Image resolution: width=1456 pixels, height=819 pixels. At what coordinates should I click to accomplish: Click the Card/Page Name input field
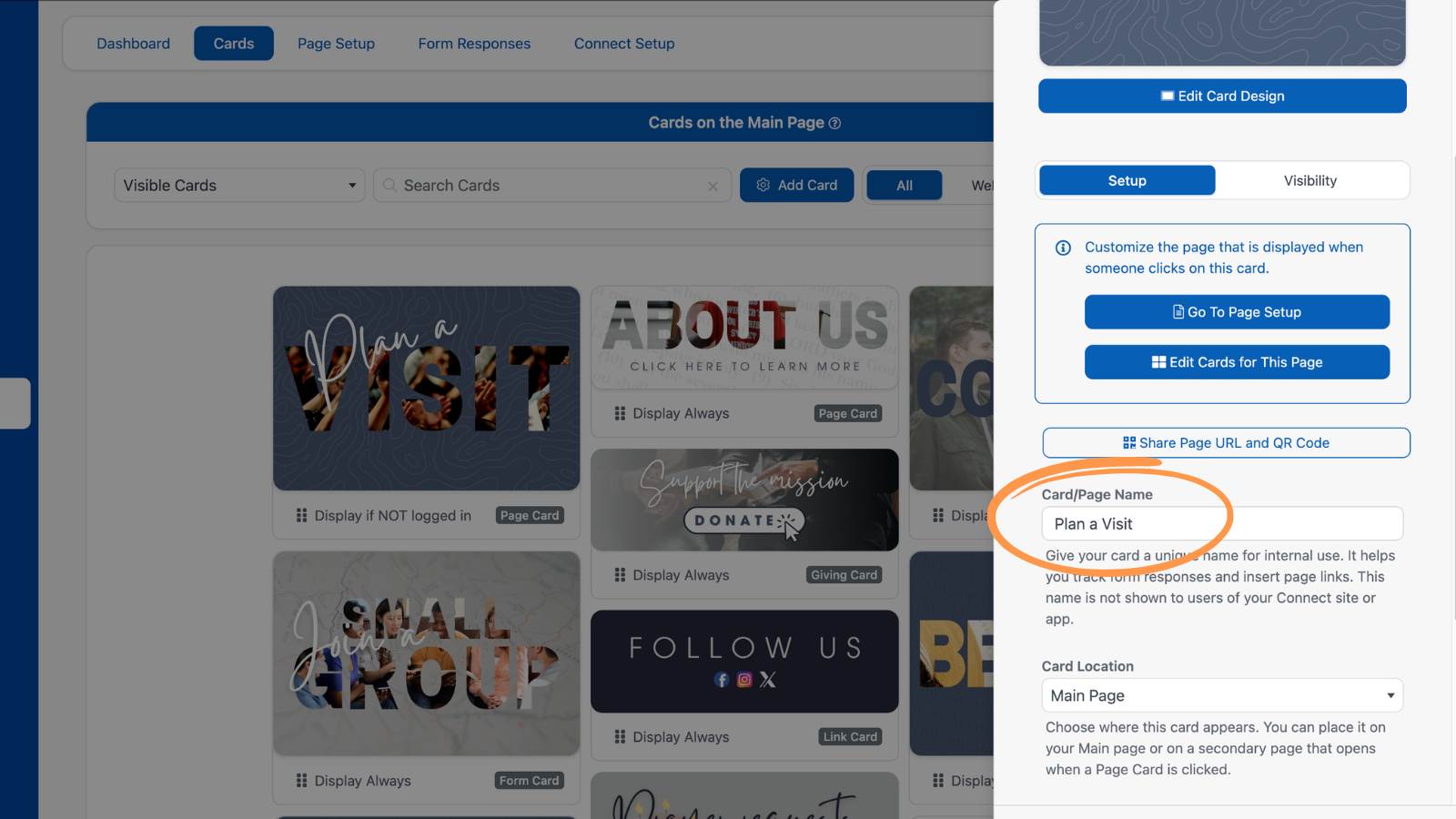click(x=1222, y=523)
